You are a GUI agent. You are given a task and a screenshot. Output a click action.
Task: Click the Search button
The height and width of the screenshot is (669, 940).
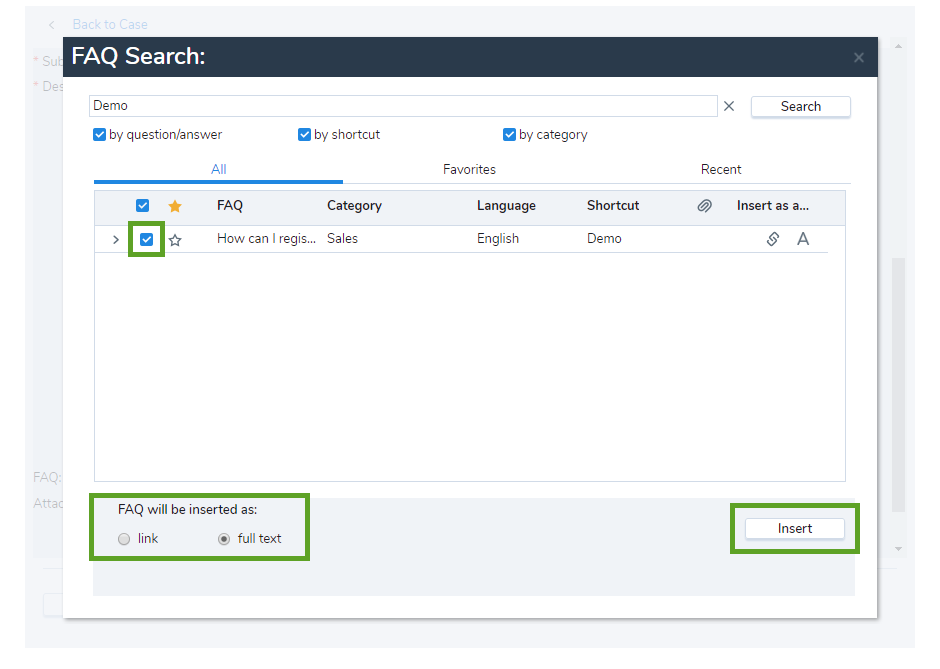[800, 107]
